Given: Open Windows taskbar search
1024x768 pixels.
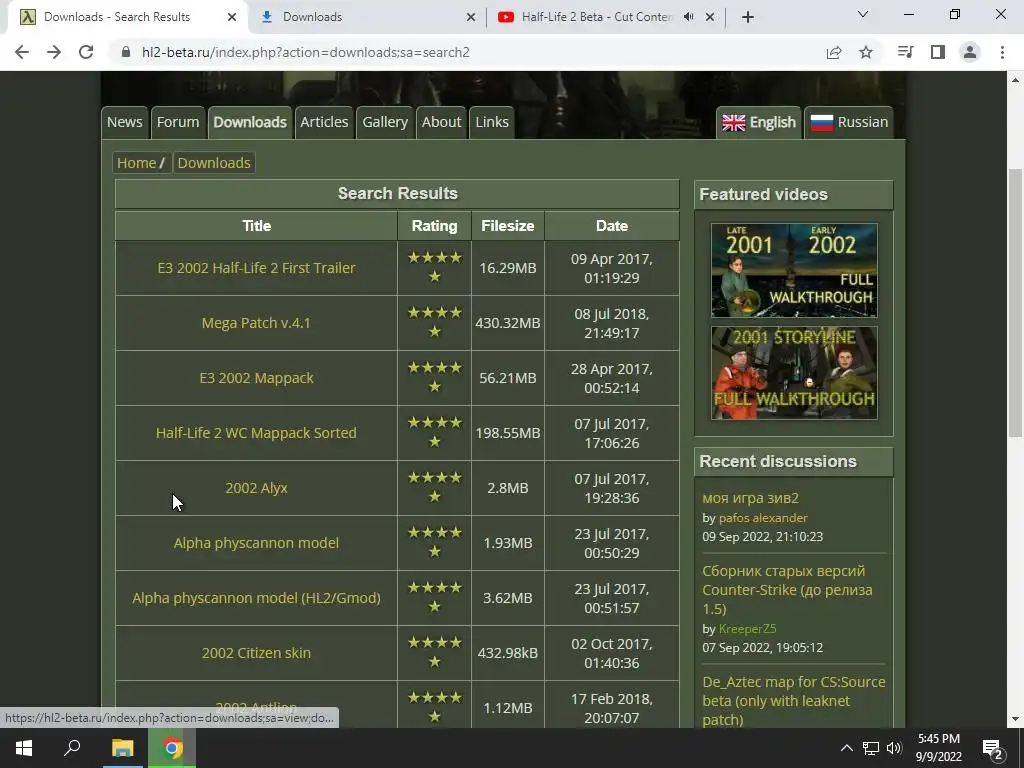Looking at the screenshot, I should pos(72,748).
